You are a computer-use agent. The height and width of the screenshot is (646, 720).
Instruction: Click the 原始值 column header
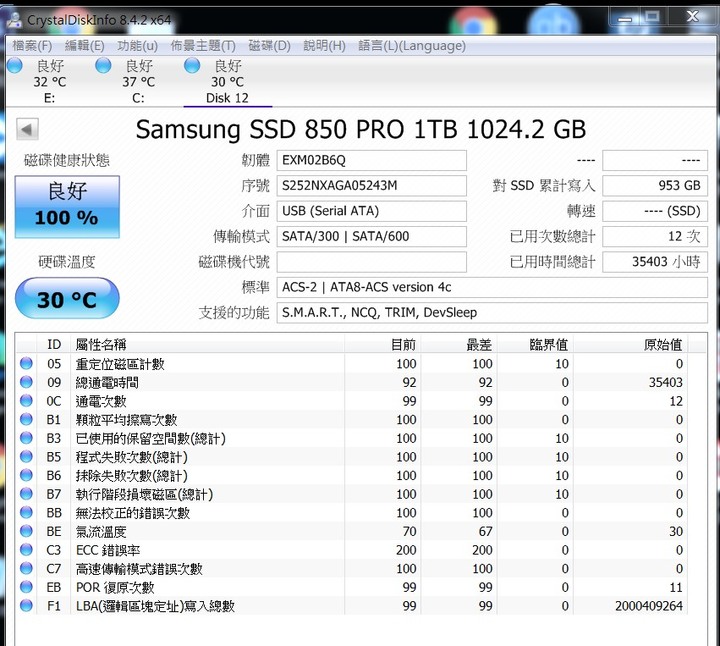coord(630,344)
